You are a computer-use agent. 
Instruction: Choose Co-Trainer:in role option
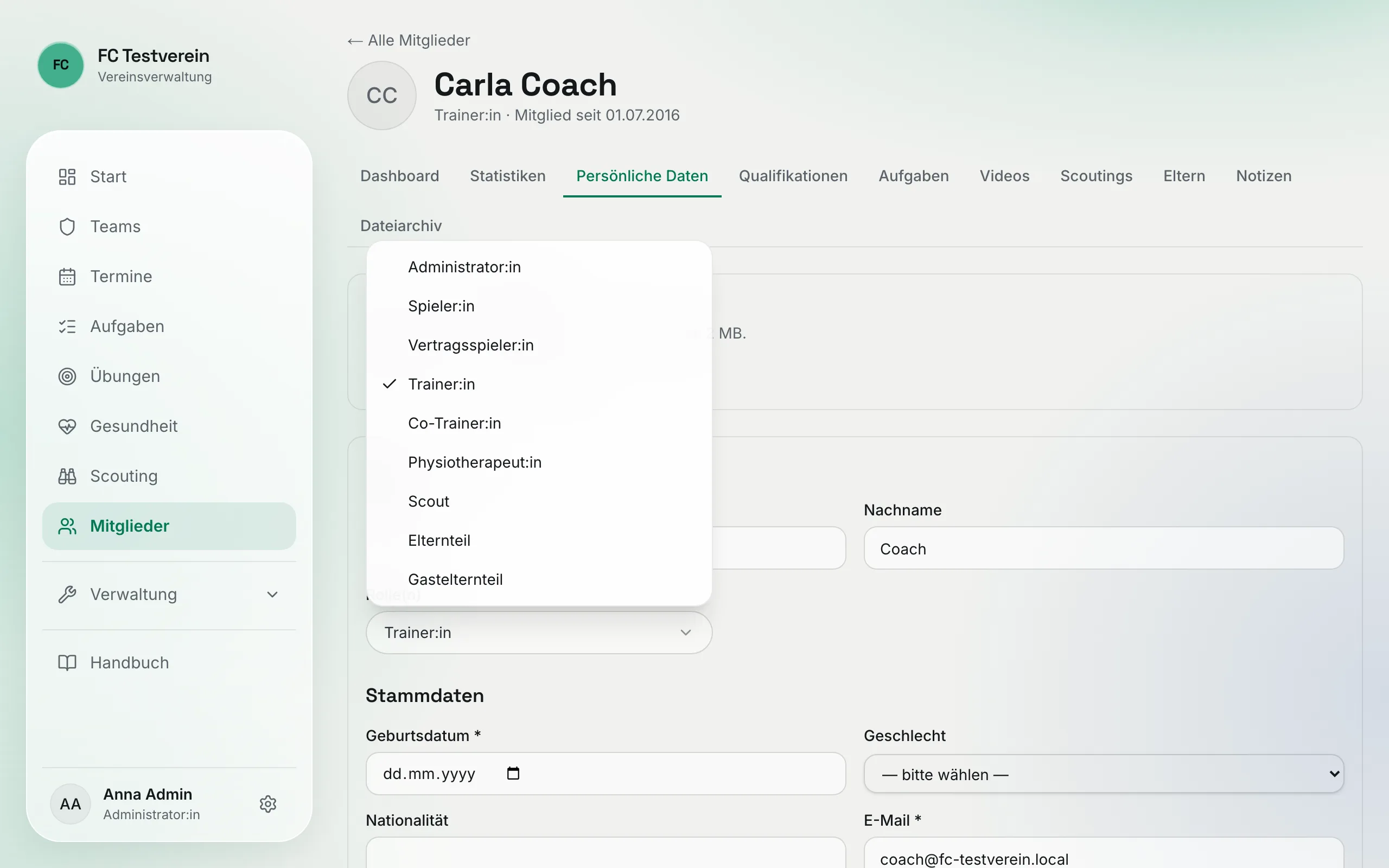(539, 424)
